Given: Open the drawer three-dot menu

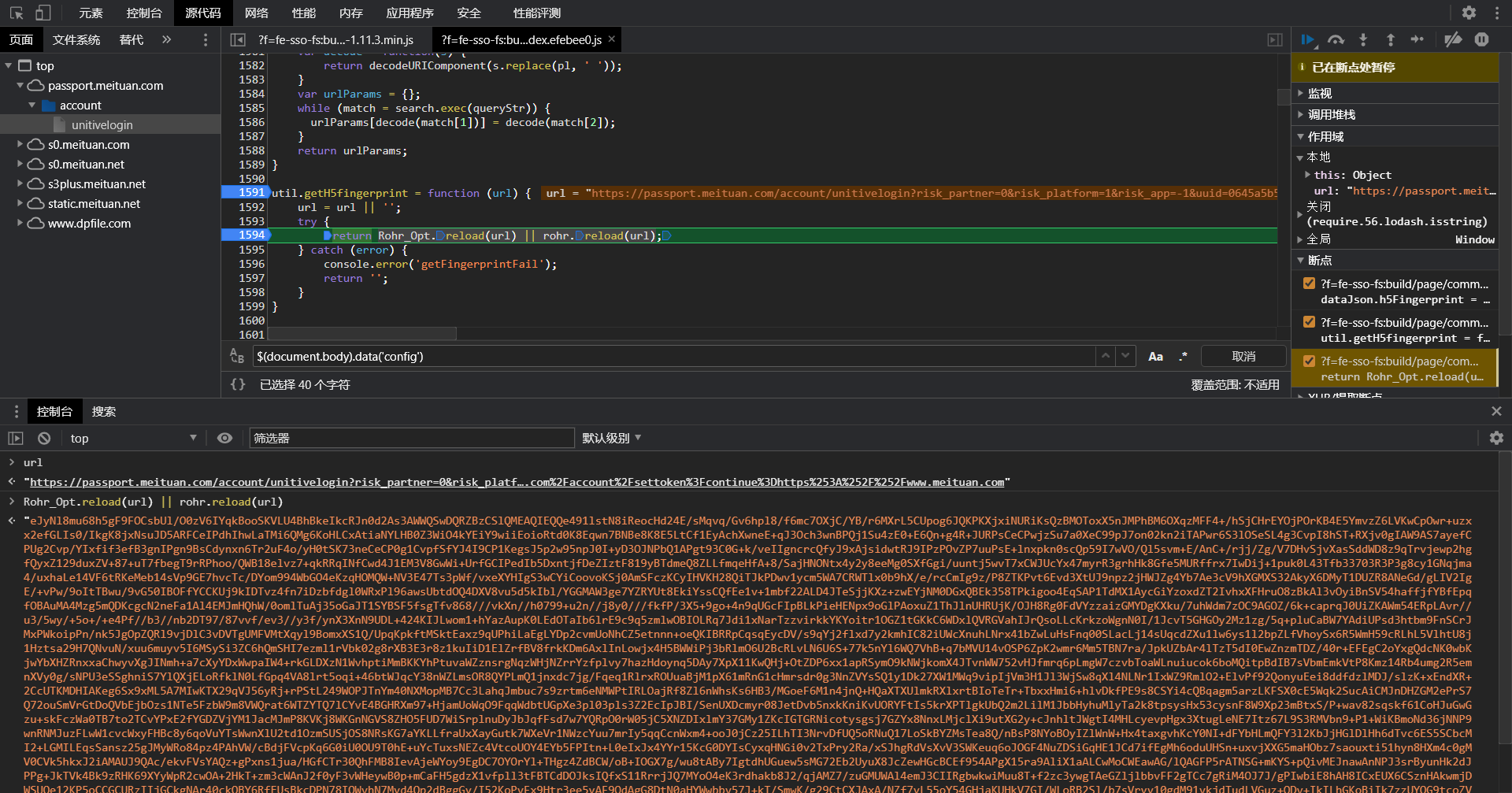Looking at the screenshot, I should tap(16, 411).
